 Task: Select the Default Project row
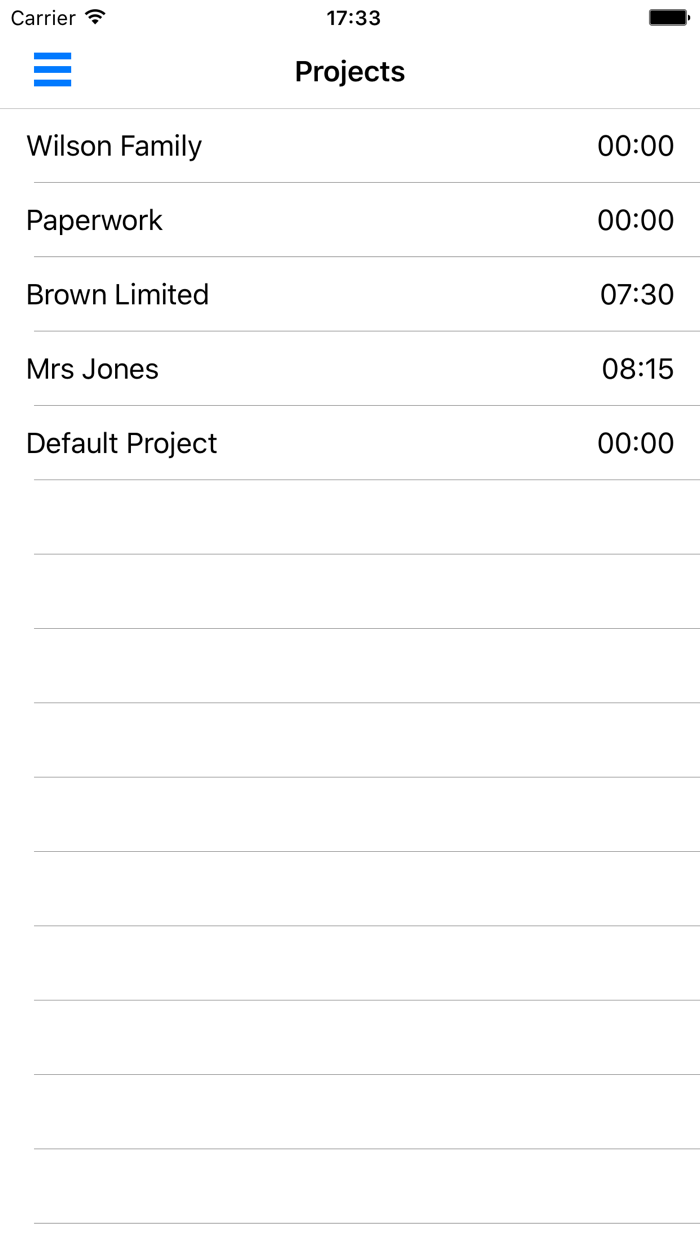coord(350,442)
